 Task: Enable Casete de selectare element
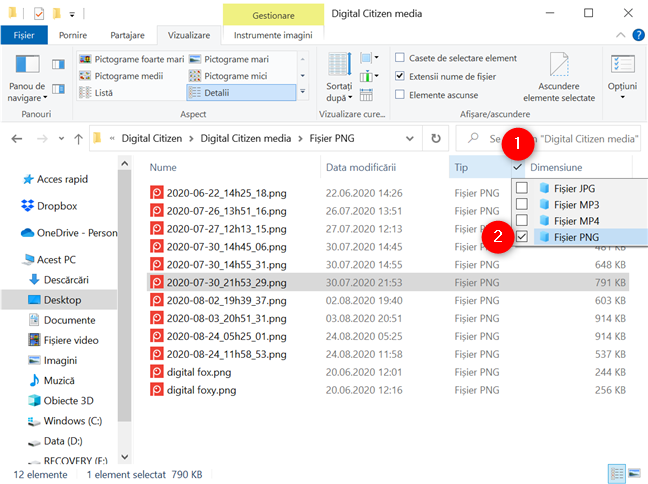pyautogui.click(x=400, y=57)
